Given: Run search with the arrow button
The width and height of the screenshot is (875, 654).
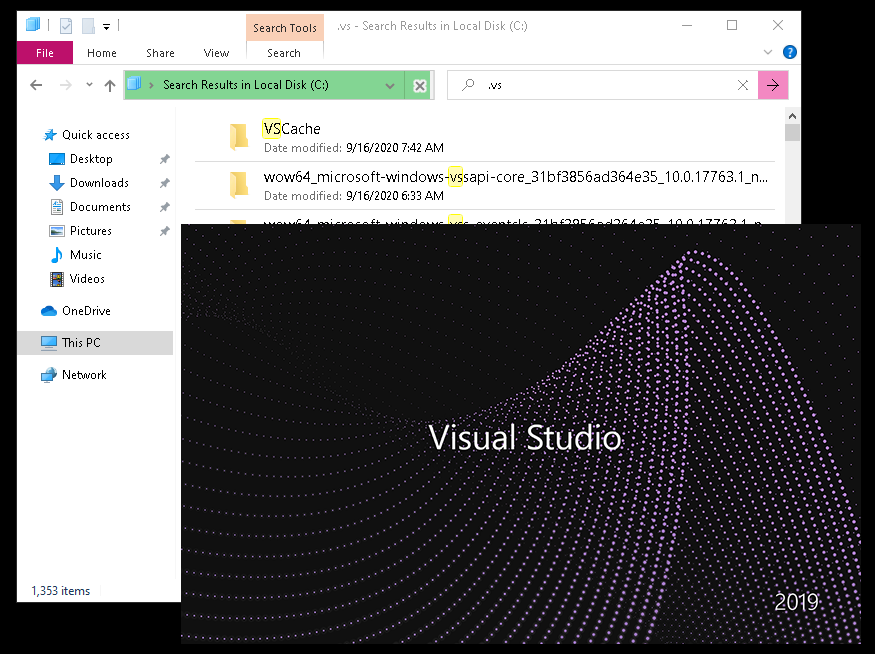Looking at the screenshot, I should [x=773, y=85].
